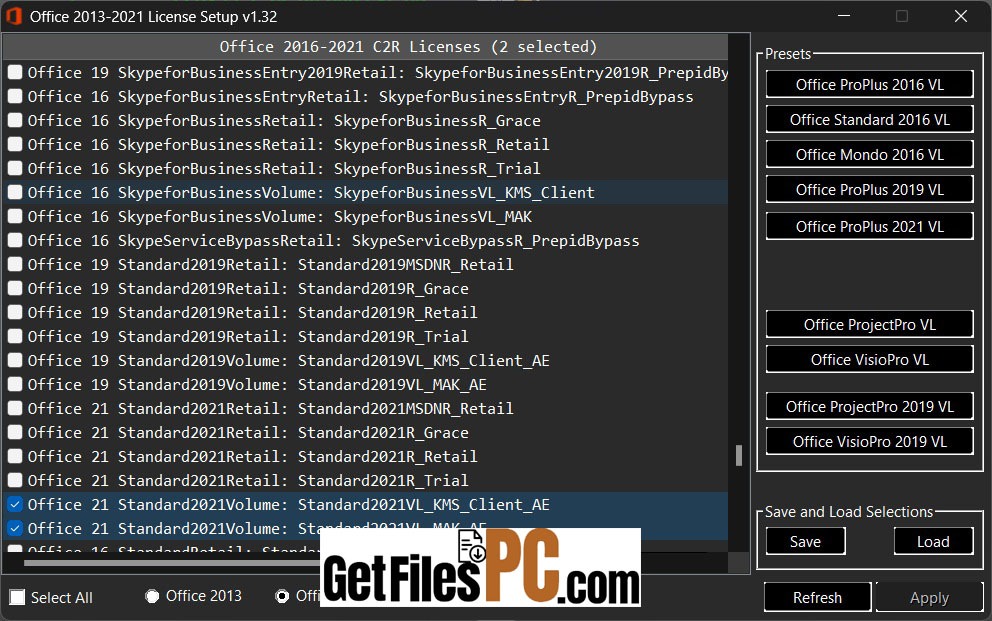Close the License Setup window
Viewport: 992px width, 621px height.
(960, 16)
